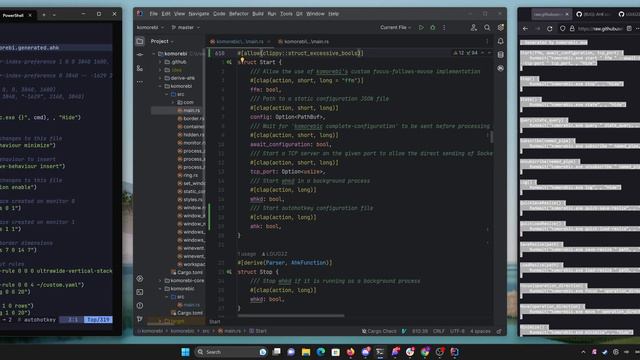Open Windows Terminal from the taskbar
Screen dimensions: 640x360
[x=380, y=352]
